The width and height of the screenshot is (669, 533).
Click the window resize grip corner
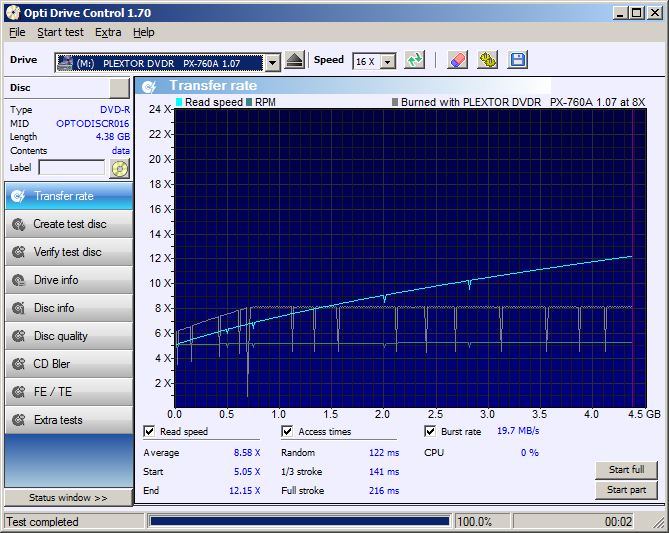(x=658, y=523)
